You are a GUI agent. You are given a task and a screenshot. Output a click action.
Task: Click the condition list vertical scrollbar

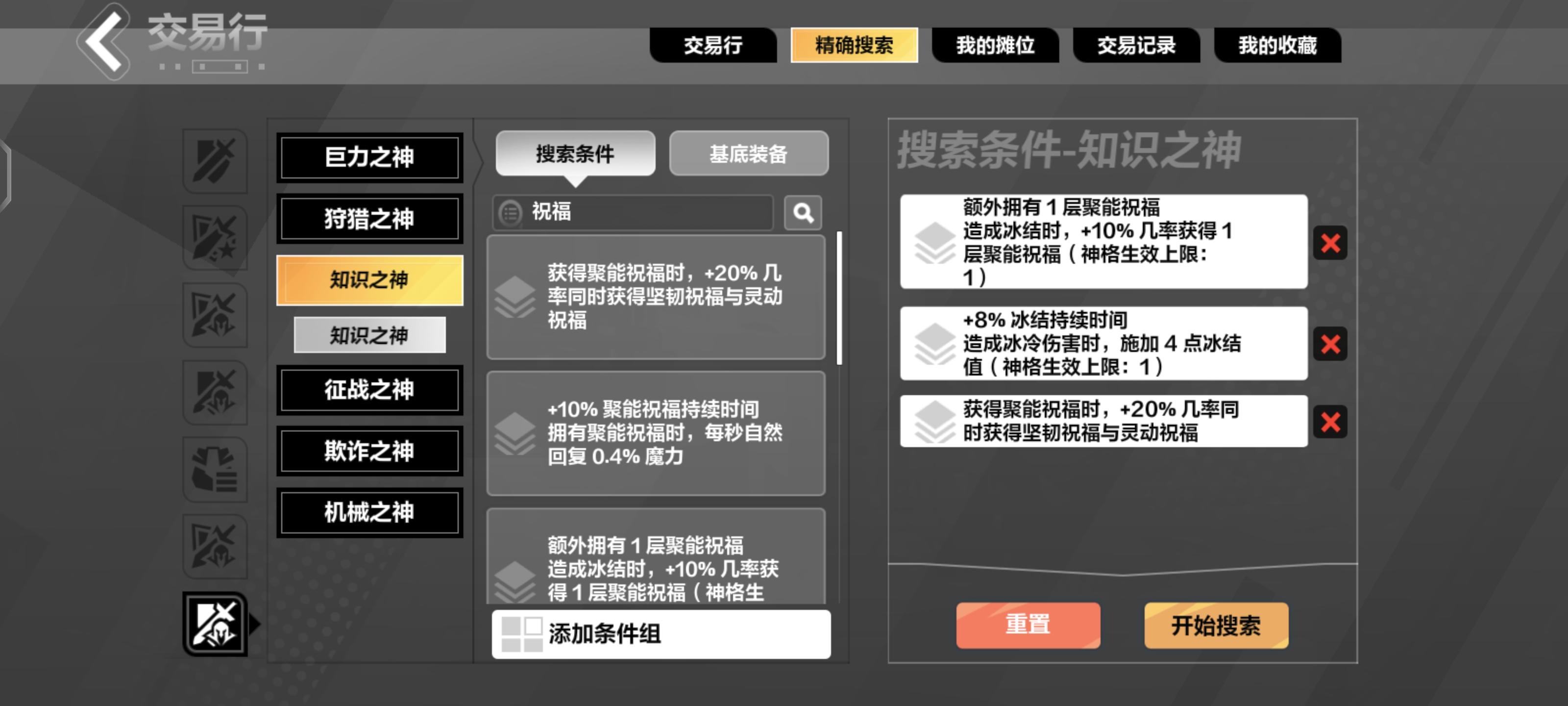click(839, 299)
